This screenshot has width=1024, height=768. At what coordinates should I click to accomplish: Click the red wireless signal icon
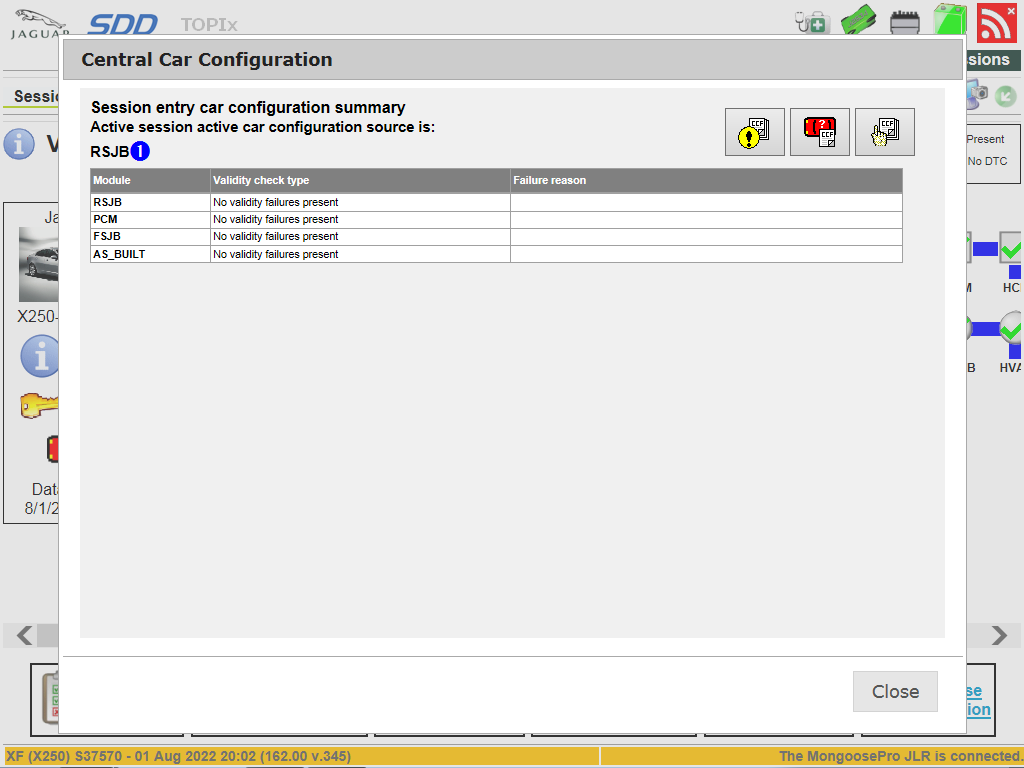click(x=996, y=22)
